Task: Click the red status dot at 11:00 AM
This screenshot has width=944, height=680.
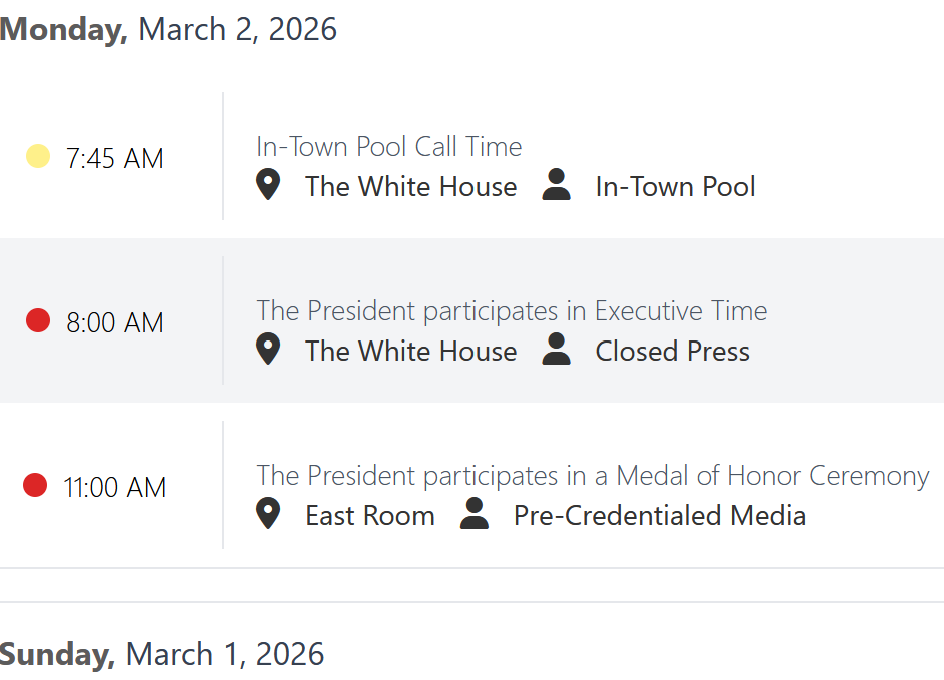Action: [35, 485]
